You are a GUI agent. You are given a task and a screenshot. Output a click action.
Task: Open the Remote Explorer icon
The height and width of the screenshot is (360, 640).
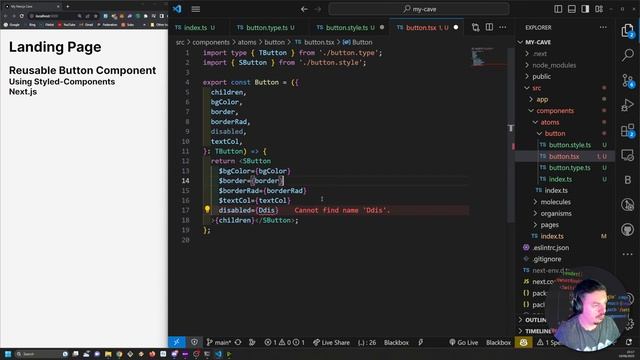[627, 155]
